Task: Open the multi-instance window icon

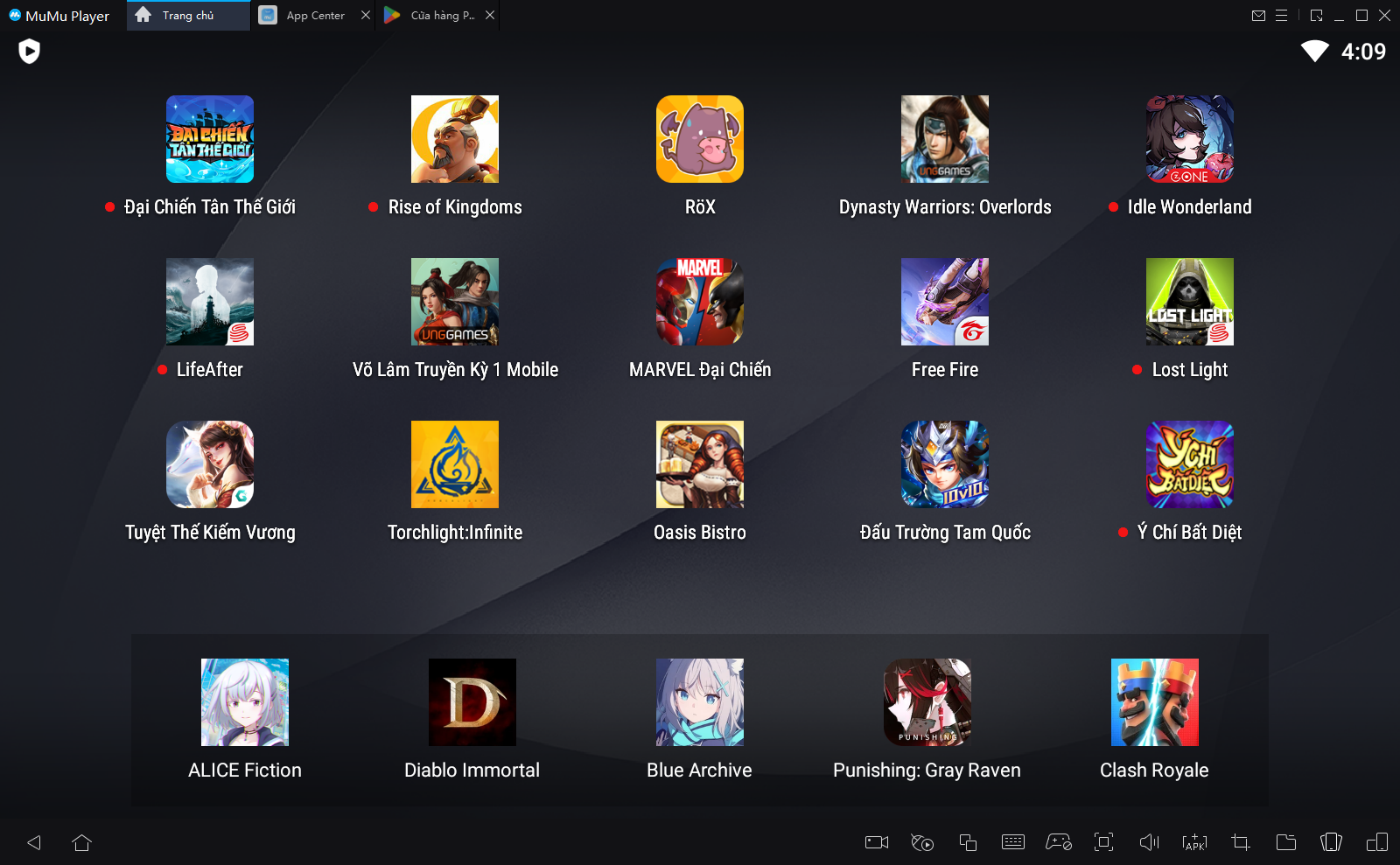Action: [x=967, y=842]
